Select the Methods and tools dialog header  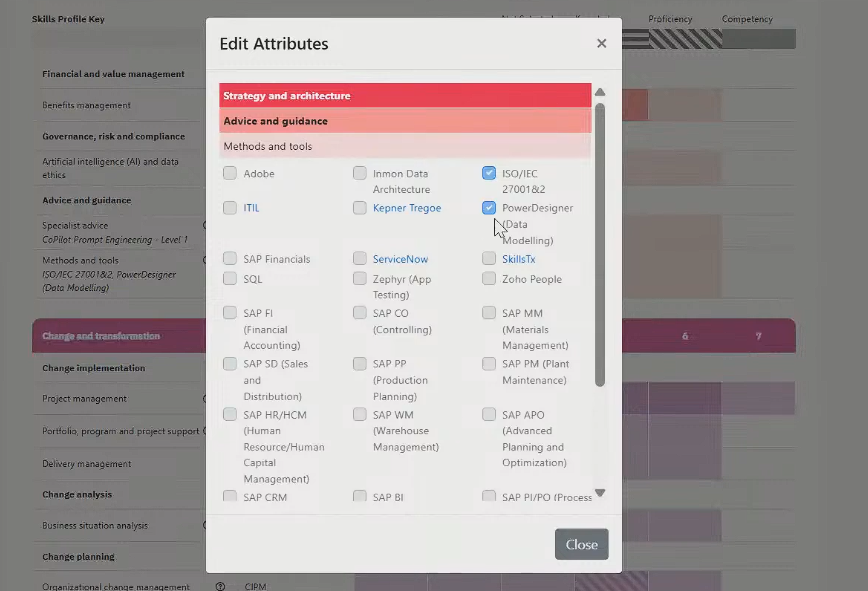click(405, 146)
